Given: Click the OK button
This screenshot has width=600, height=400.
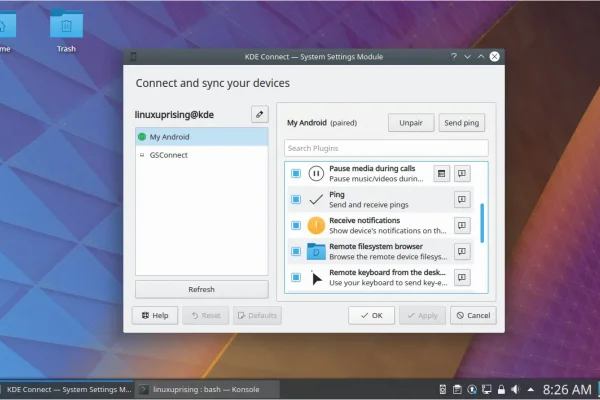Looking at the screenshot, I should click(x=371, y=315).
